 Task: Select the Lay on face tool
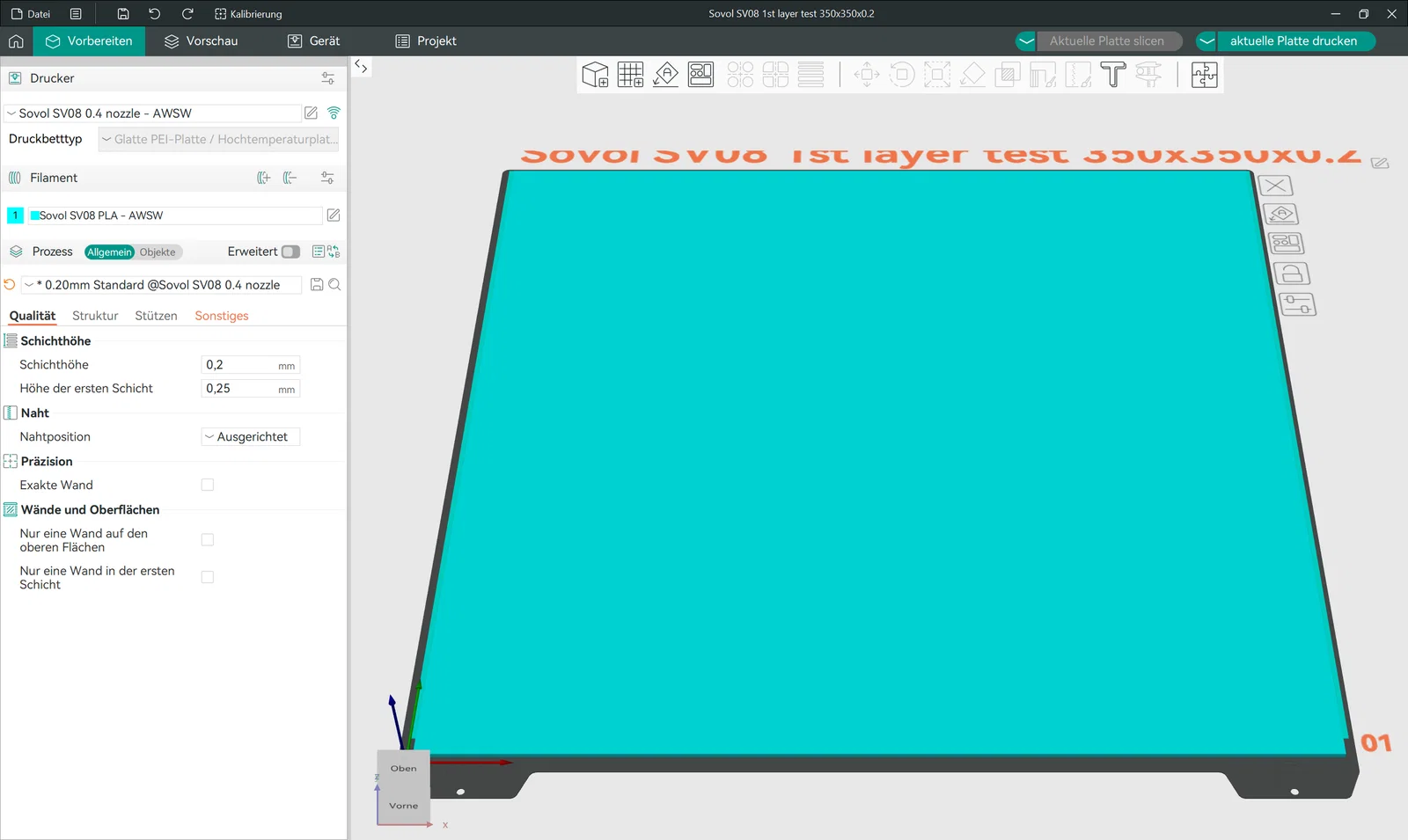[972, 75]
